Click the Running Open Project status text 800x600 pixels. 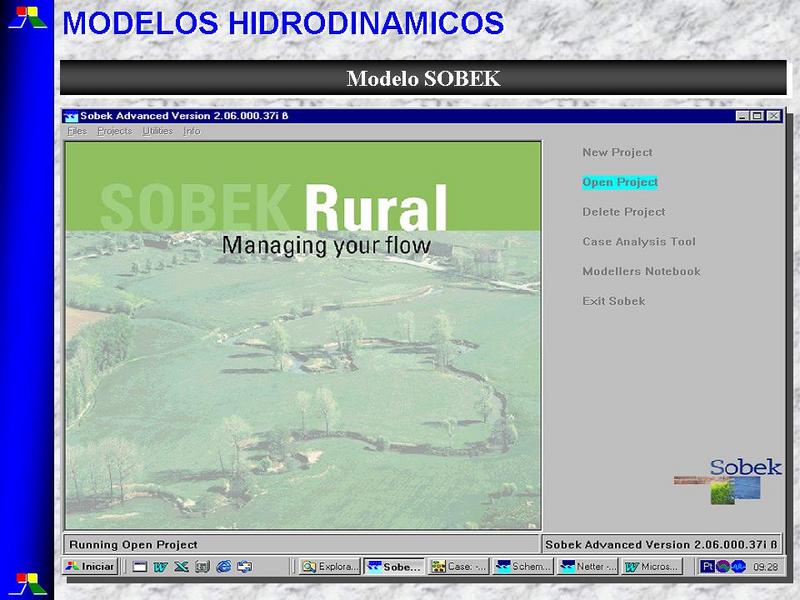[x=133, y=544]
